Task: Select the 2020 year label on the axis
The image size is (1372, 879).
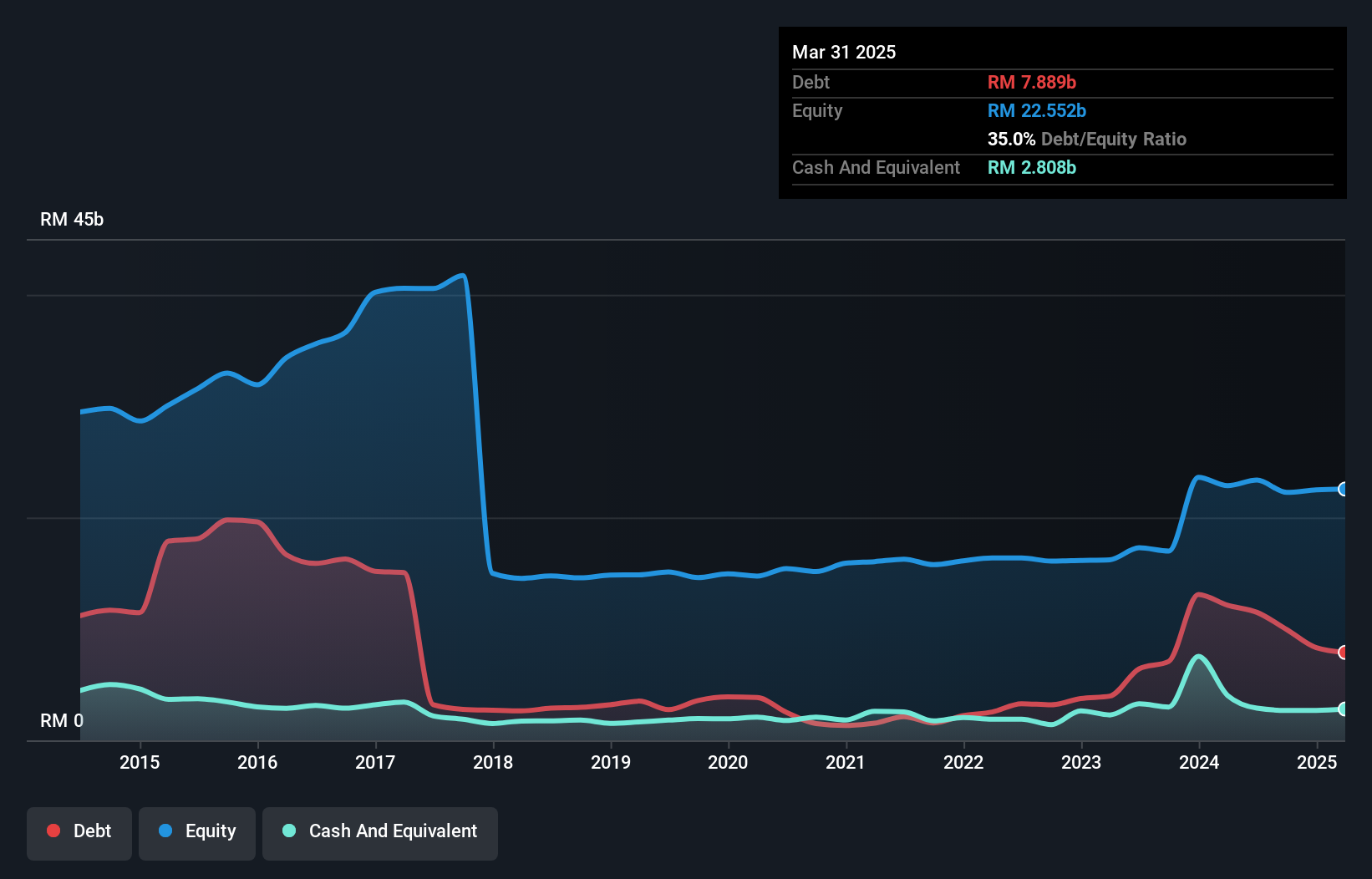Action: [728, 762]
